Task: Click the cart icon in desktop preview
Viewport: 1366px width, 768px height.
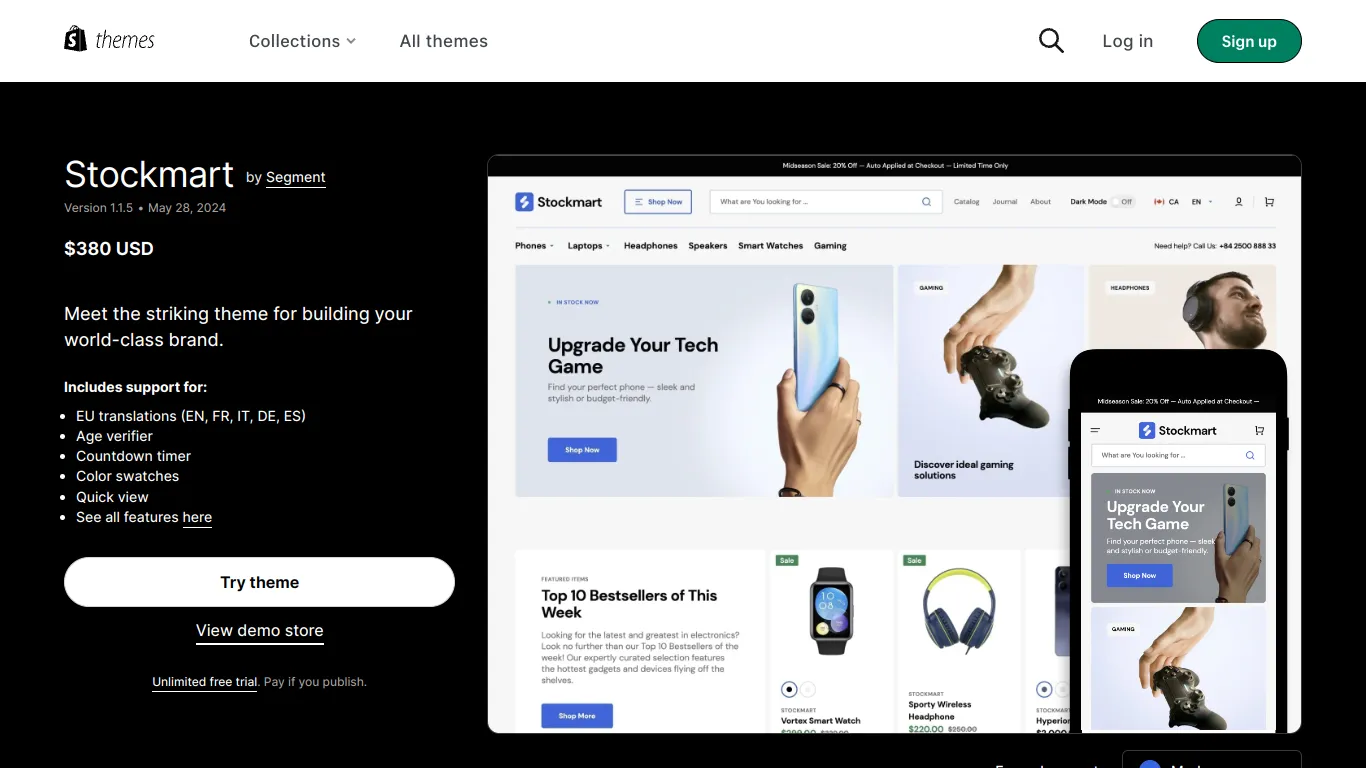Action: pos(1269,202)
